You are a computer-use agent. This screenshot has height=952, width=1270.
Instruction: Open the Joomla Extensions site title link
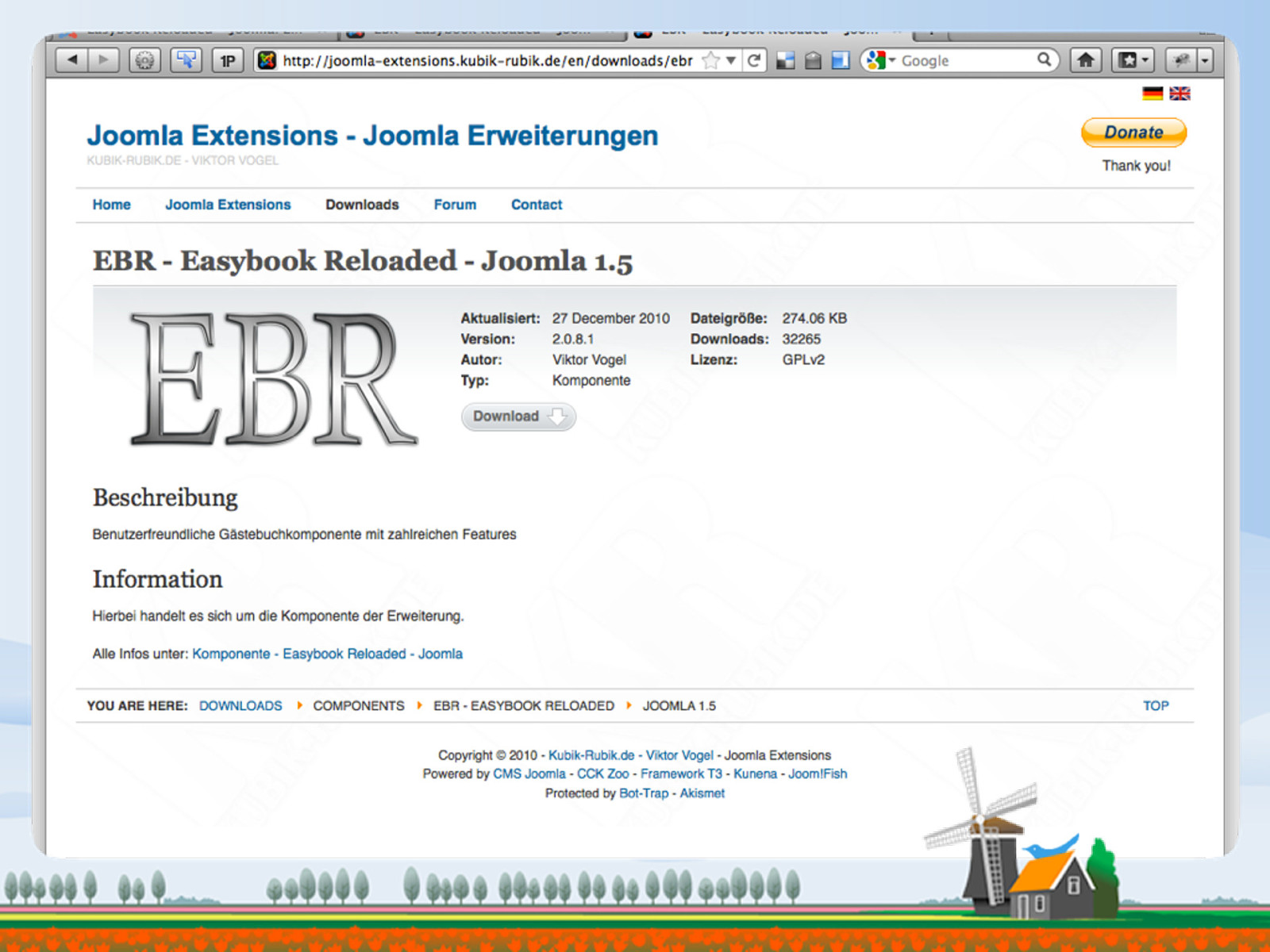[x=372, y=136]
